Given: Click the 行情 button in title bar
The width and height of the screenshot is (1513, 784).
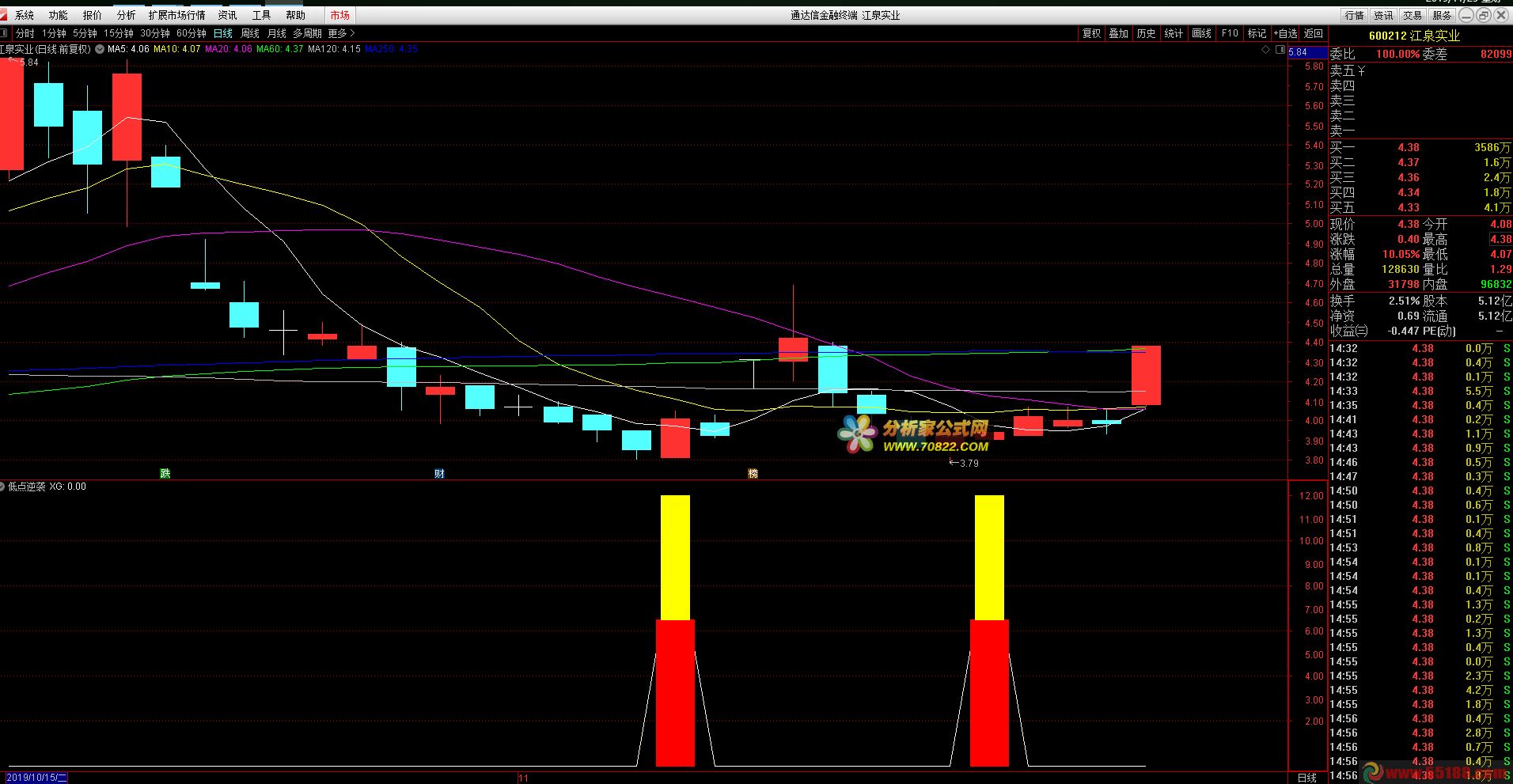Looking at the screenshot, I should click(x=1355, y=15).
